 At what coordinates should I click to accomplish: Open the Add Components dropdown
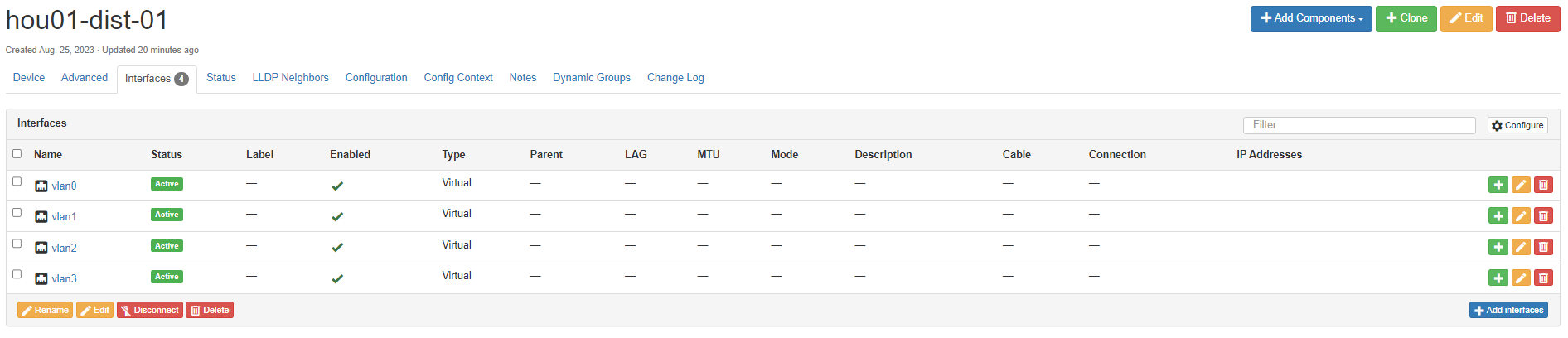1310,18
